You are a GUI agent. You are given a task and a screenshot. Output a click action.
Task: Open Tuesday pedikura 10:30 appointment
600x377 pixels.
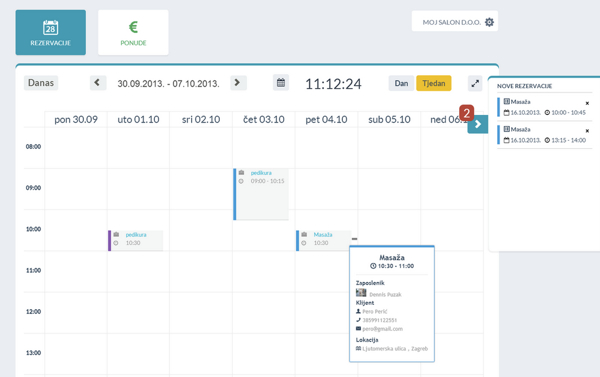click(x=136, y=240)
